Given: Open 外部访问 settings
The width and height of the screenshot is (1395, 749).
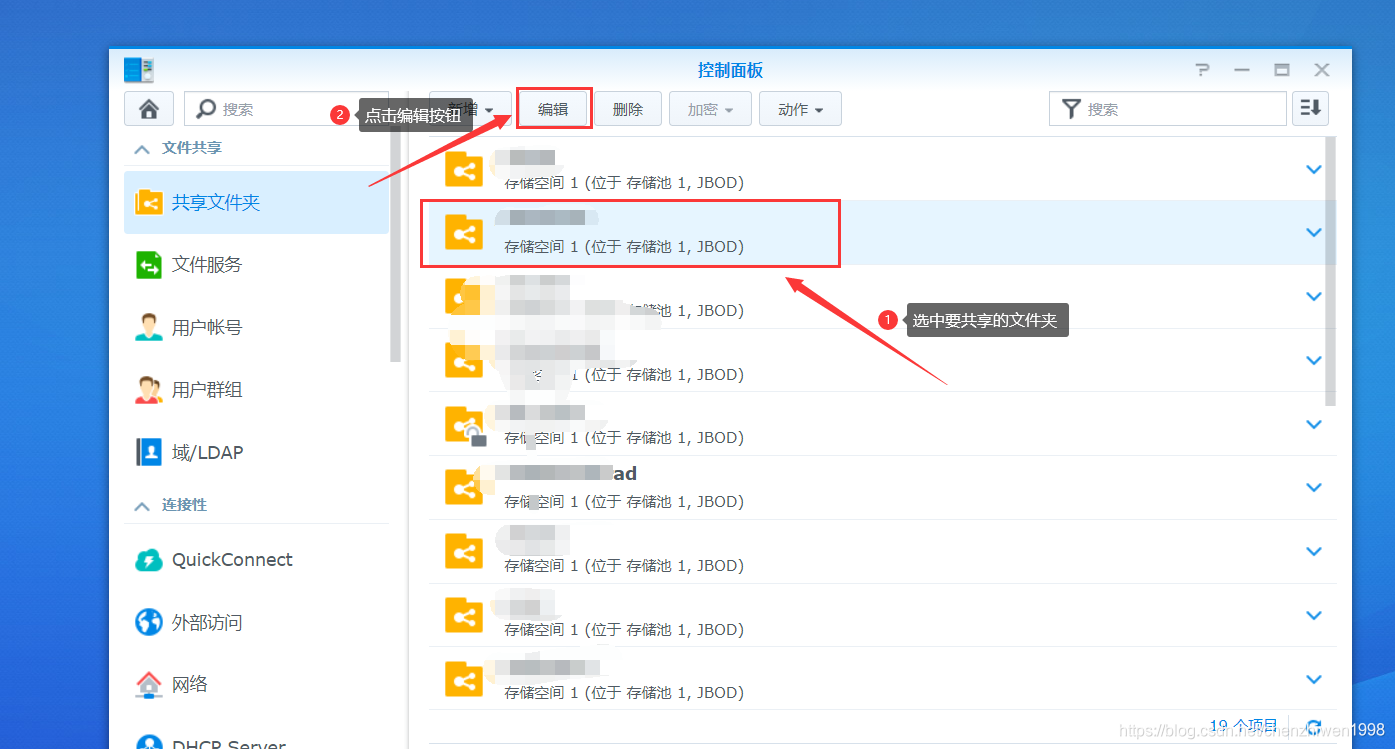Looking at the screenshot, I should coord(256,622).
